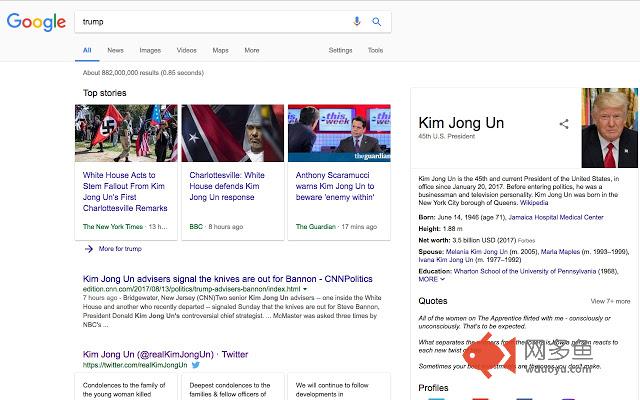This screenshot has height=400, width=640.
Task: Open Jamaica Hospital Medical Center link
Action: click(x=556, y=217)
